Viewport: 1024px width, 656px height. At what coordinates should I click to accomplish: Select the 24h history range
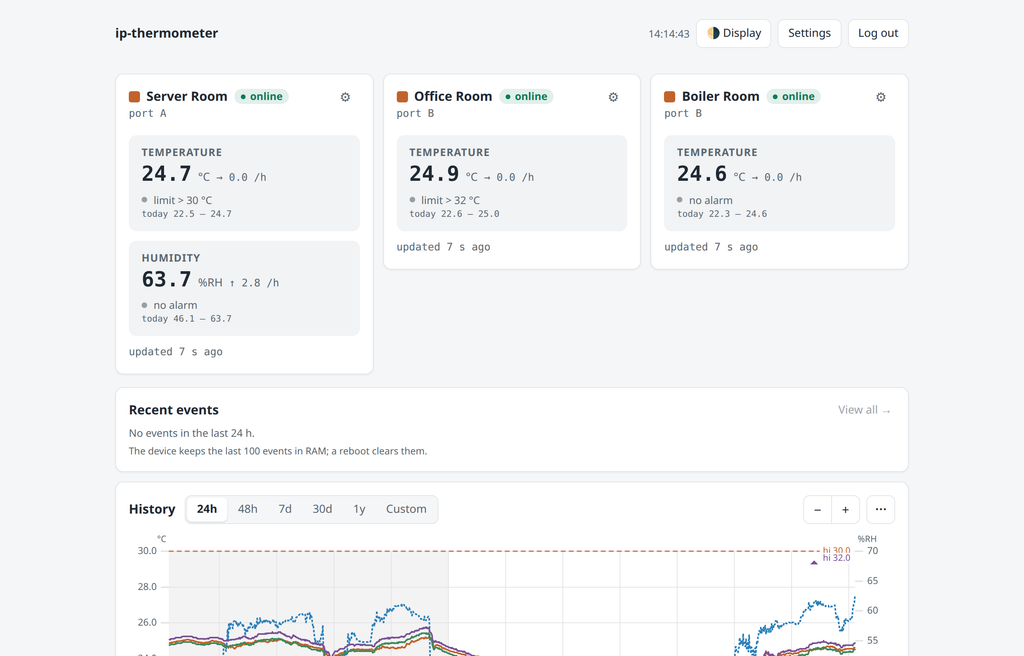point(207,509)
